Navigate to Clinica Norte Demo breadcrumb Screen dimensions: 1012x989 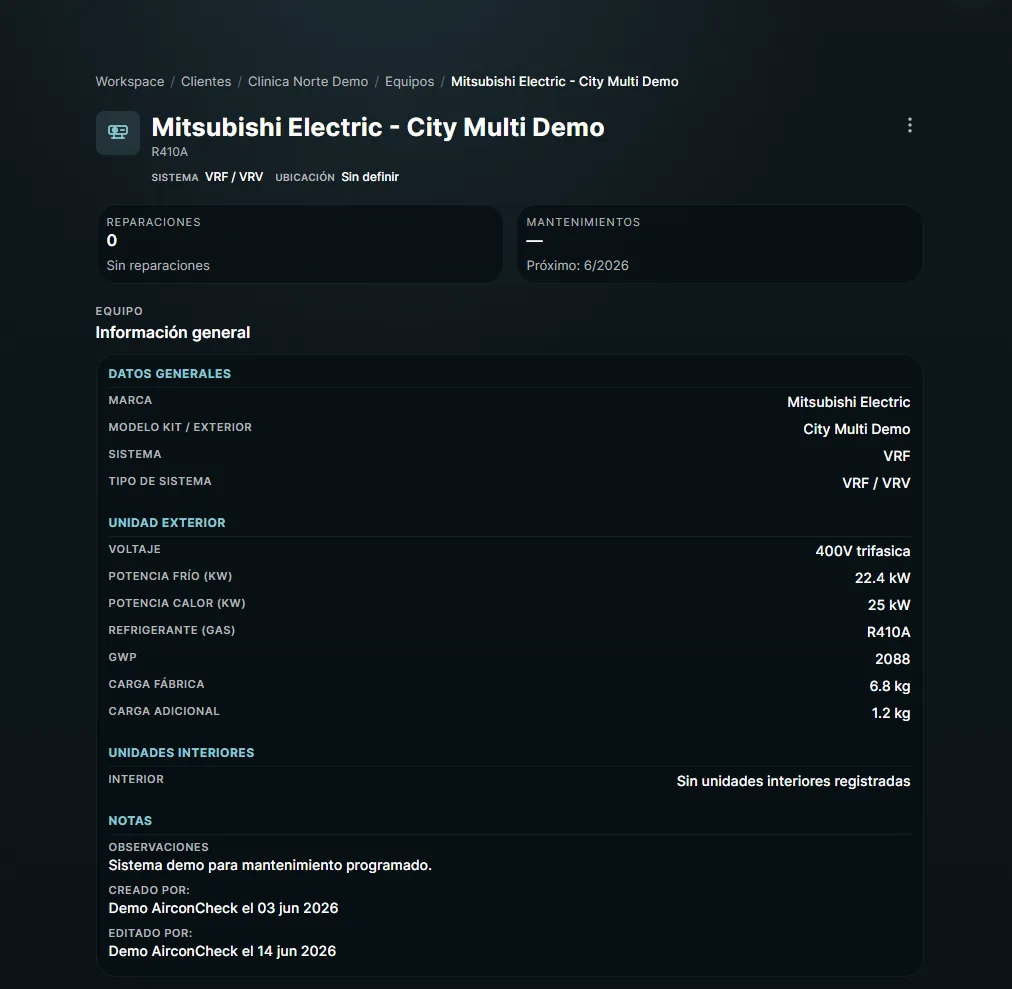pyautogui.click(x=308, y=81)
